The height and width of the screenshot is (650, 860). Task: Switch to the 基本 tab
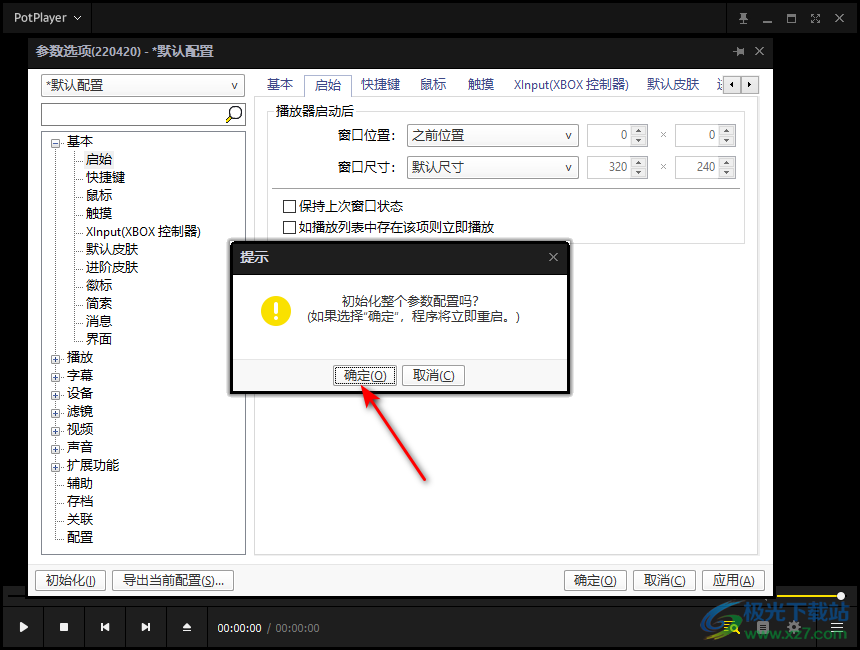point(280,84)
